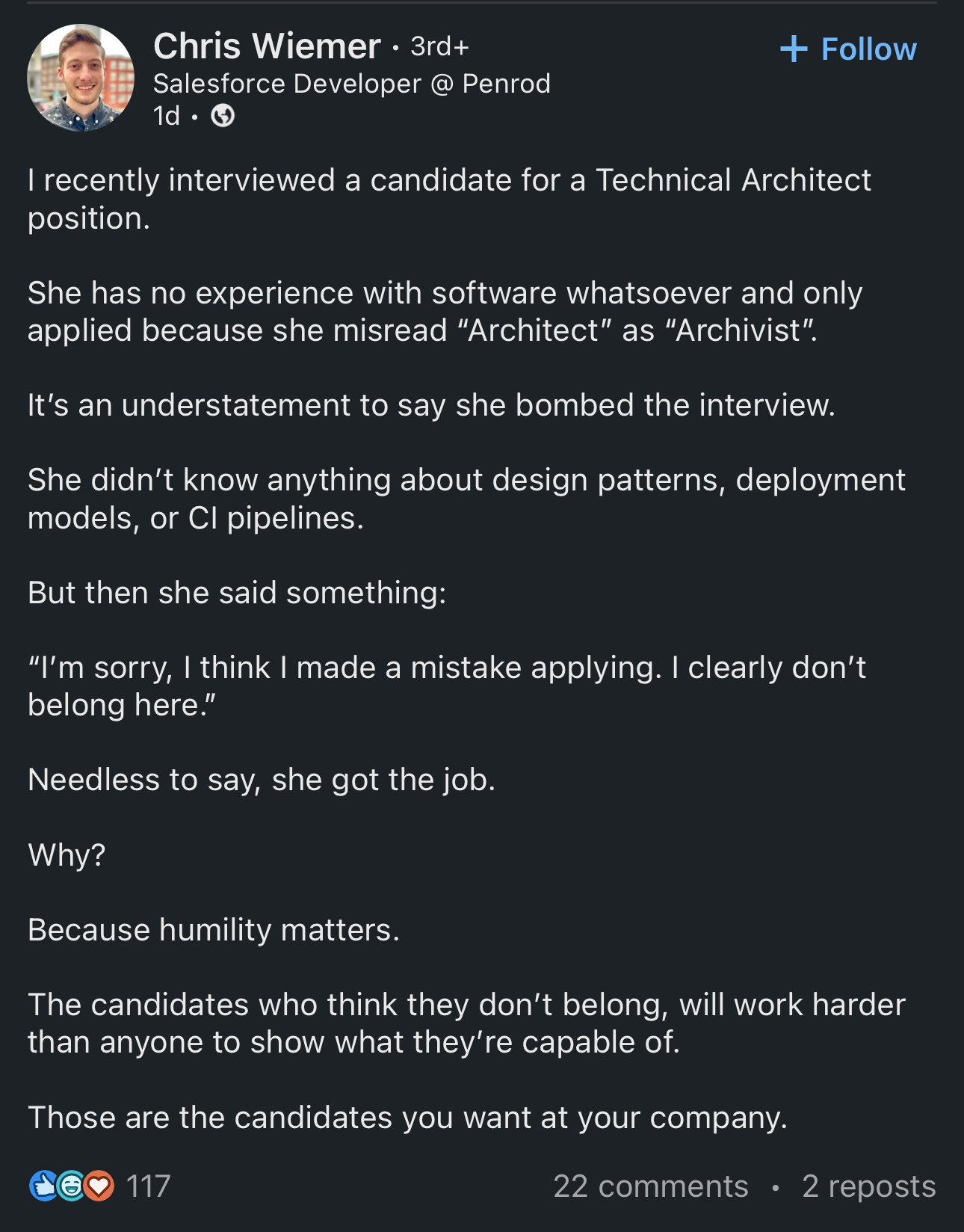Image resolution: width=964 pixels, height=1232 pixels.
Task: Follow Chris Wiemer via Follow text
Action: tap(868, 49)
